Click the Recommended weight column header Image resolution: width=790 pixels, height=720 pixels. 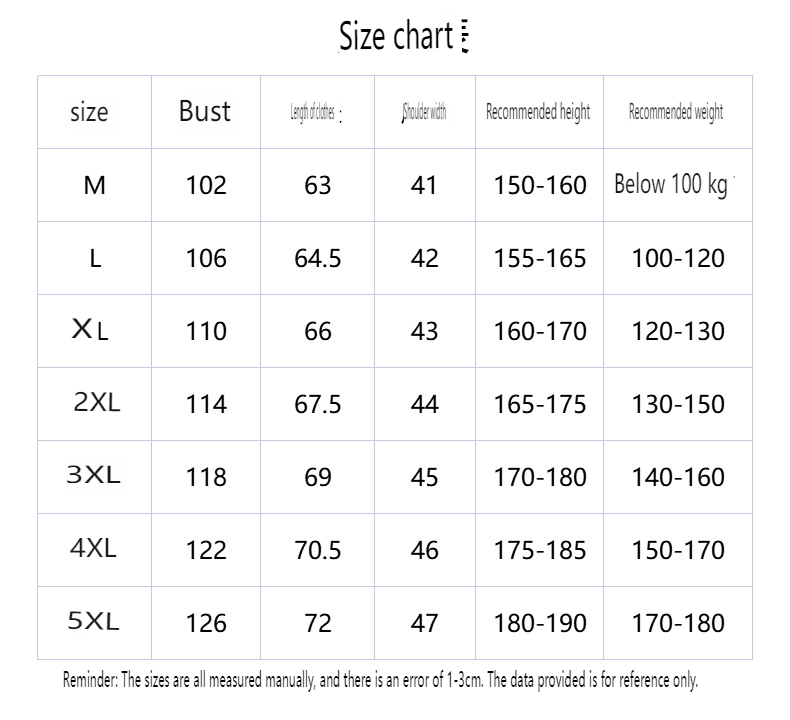(x=676, y=112)
